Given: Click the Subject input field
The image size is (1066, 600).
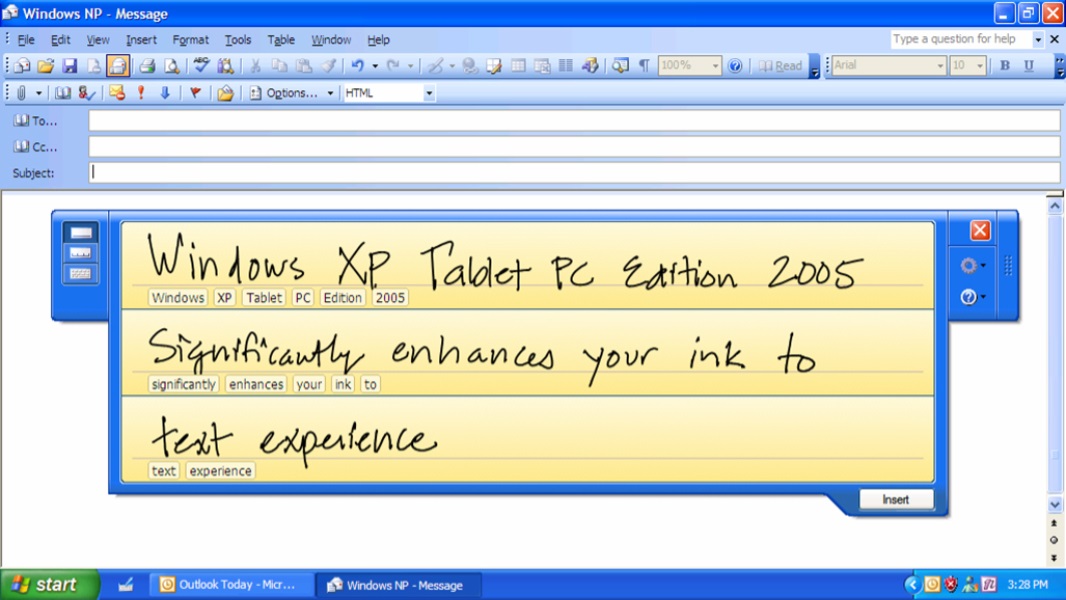Looking at the screenshot, I should (x=574, y=172).
